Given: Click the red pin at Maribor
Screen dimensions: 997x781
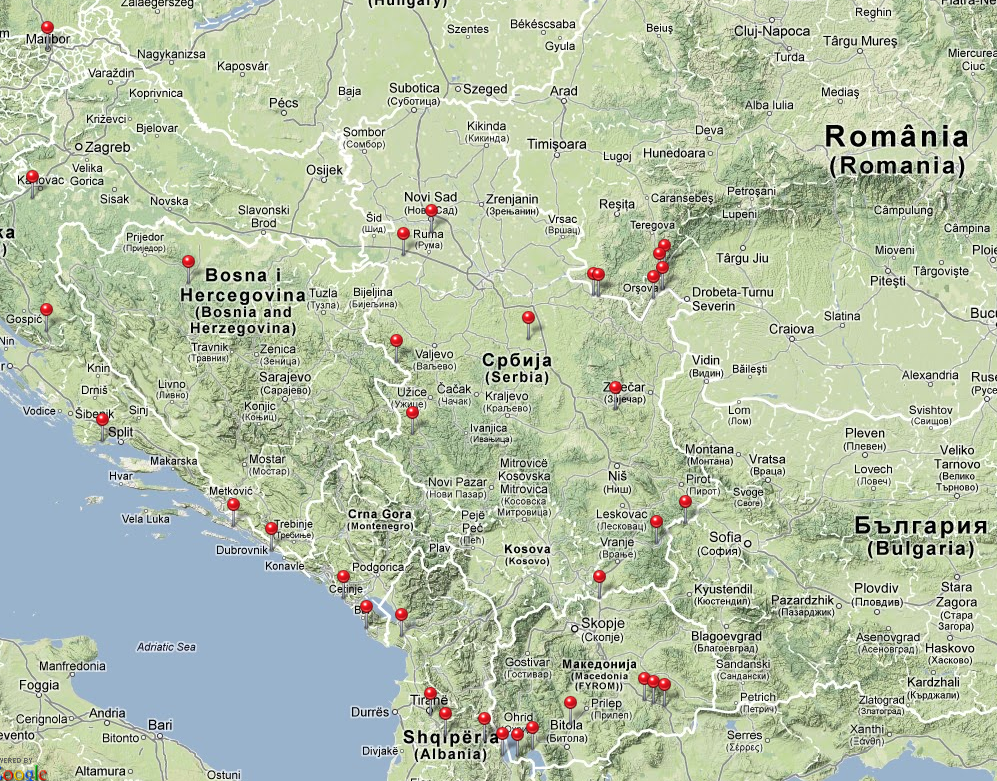Looking at the screenshot, I should click(47, 28).
